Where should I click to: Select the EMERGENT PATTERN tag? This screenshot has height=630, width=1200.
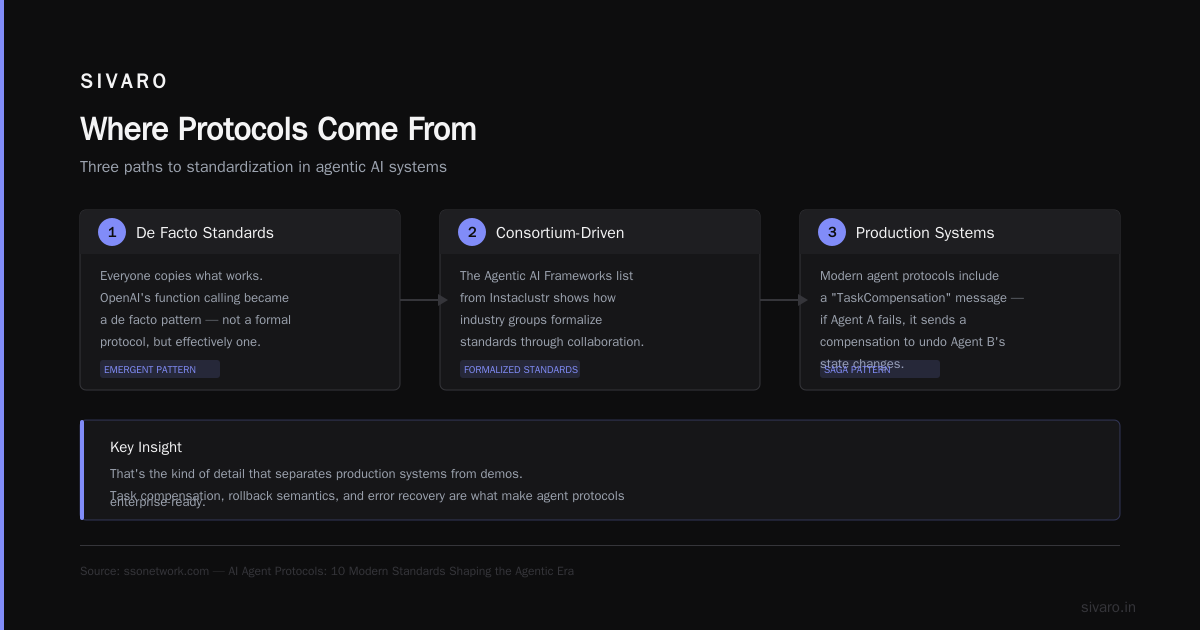[160, 369]
